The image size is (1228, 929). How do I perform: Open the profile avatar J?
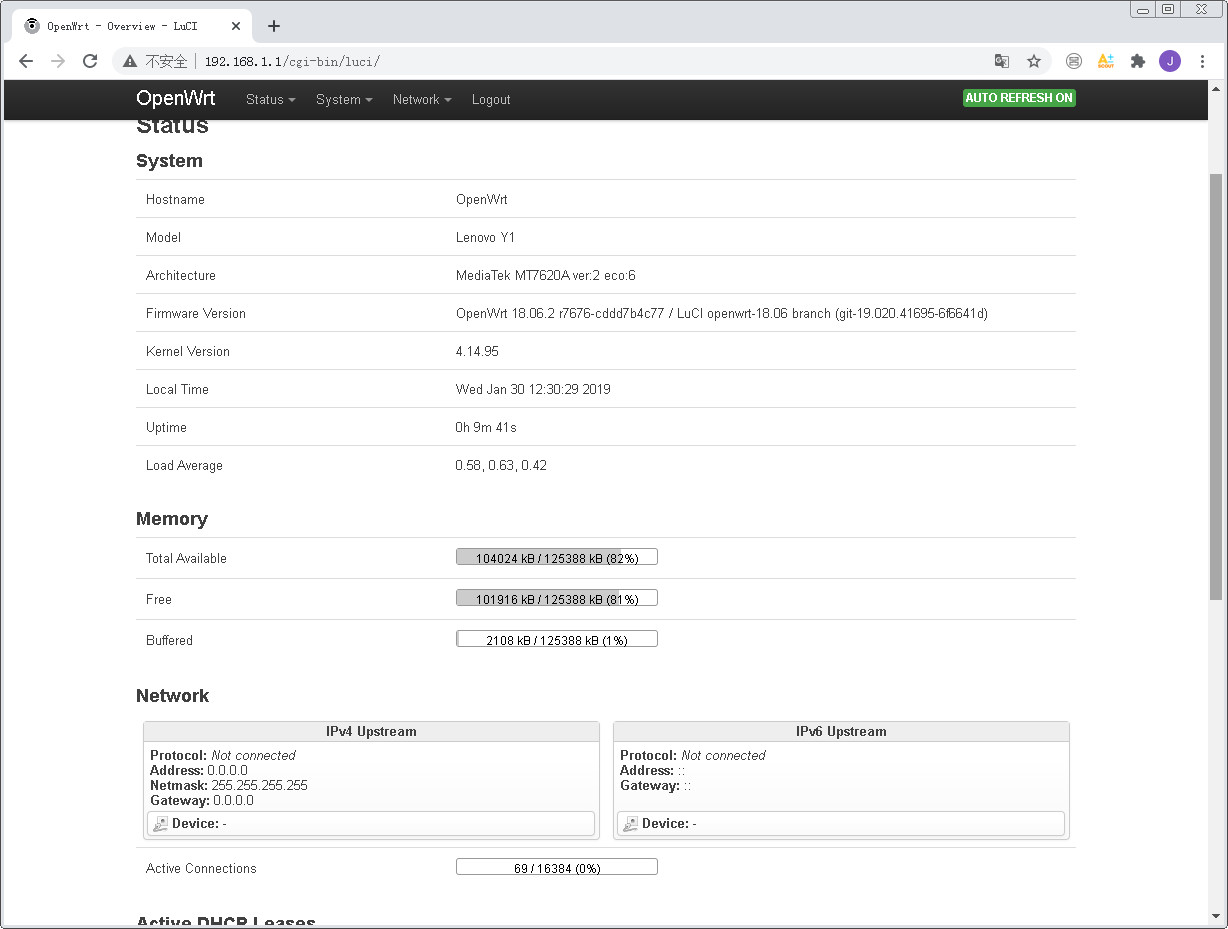1170,61
